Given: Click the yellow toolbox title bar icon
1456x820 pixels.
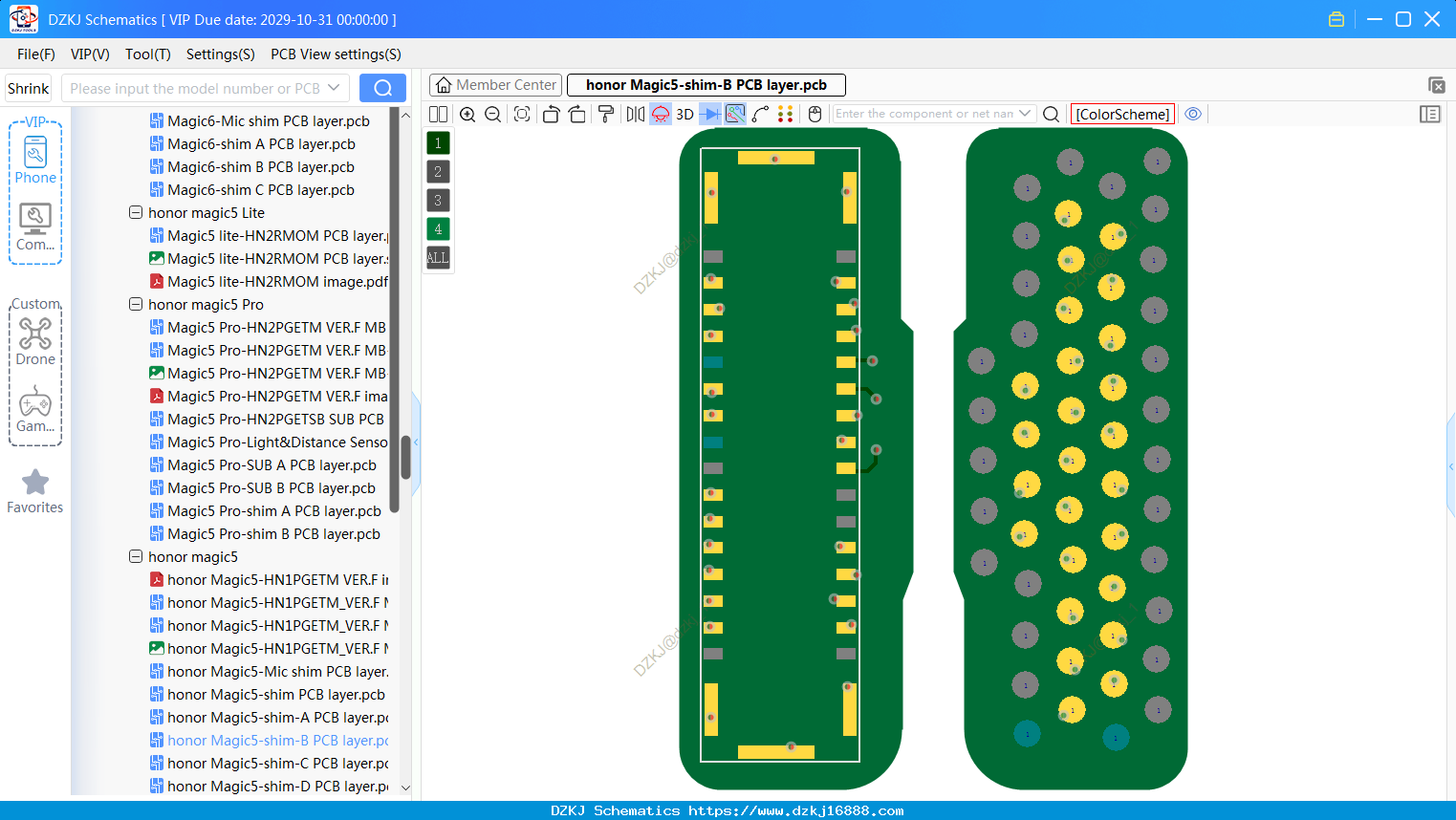Looking at the screenshot, I should [1336, 19].
